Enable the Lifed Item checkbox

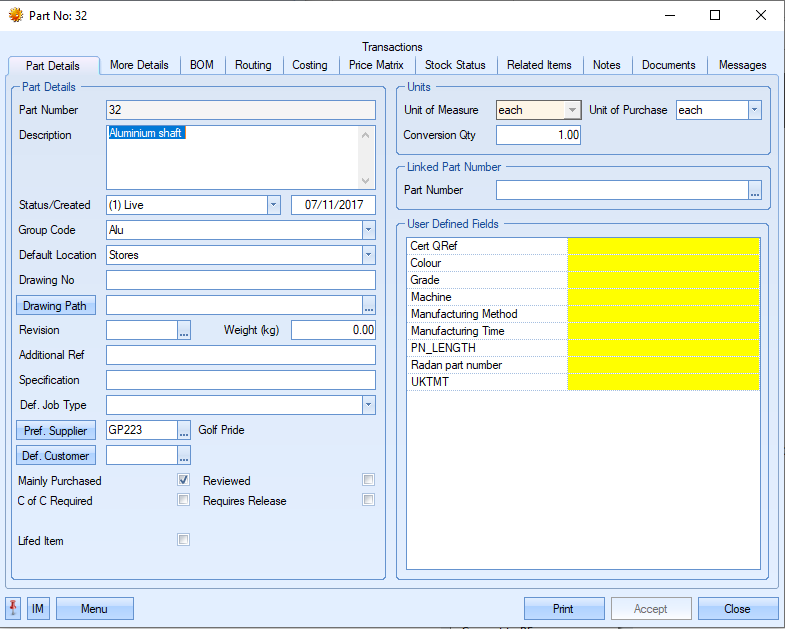point(183,540)
